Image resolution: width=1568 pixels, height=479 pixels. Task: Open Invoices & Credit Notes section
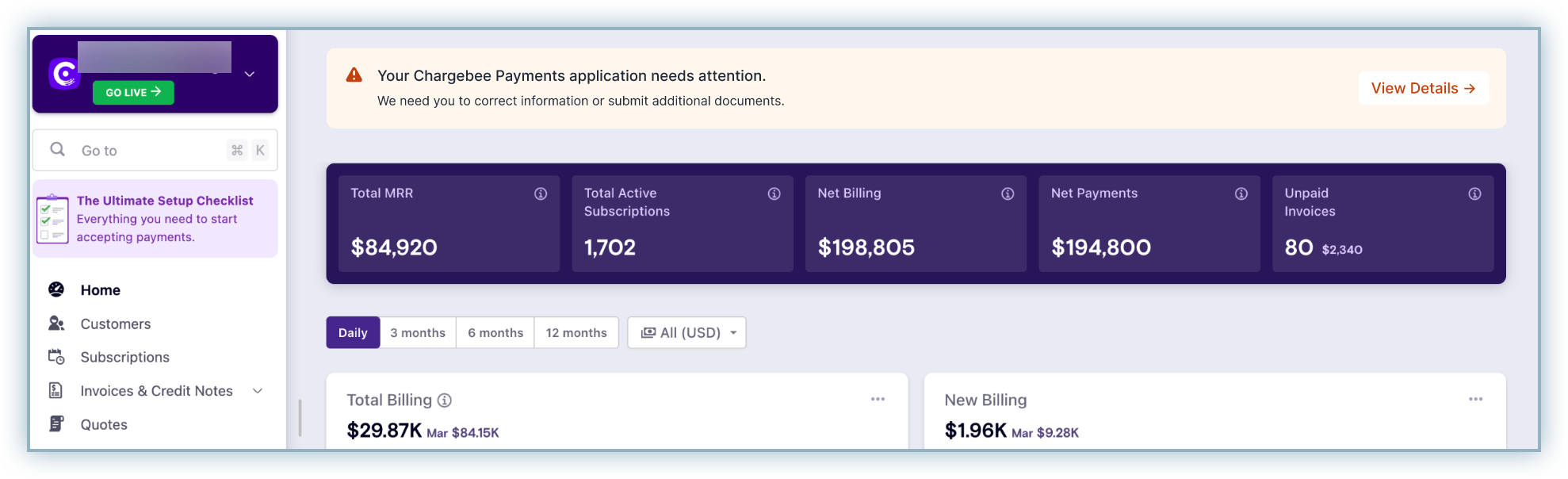pyautogui.click(x=156, y=391)
